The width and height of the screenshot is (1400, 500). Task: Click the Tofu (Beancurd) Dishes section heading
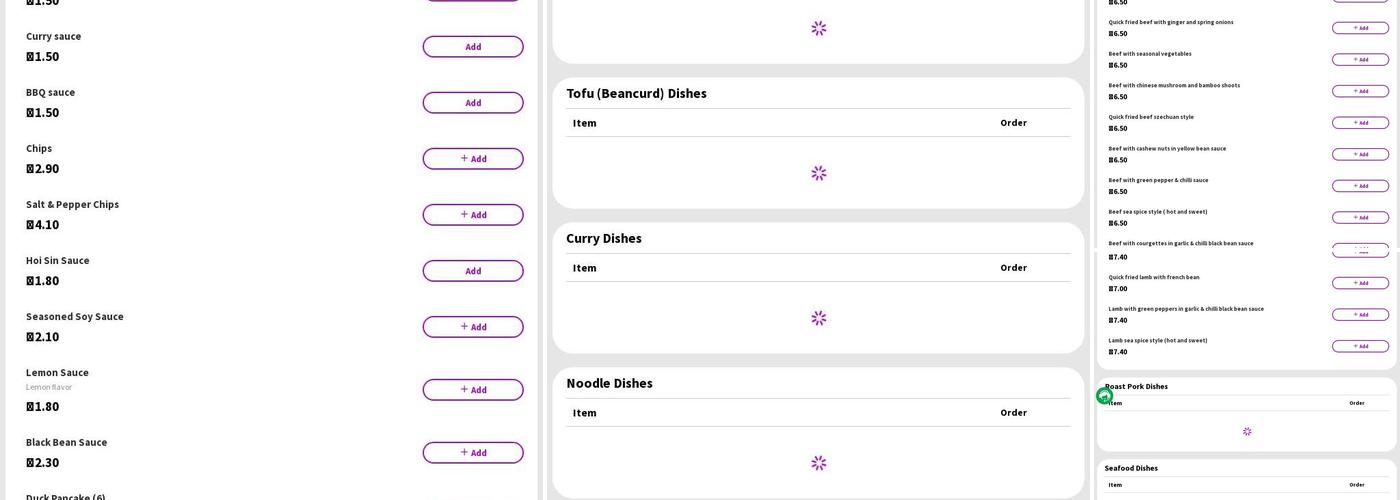point(636,93)
